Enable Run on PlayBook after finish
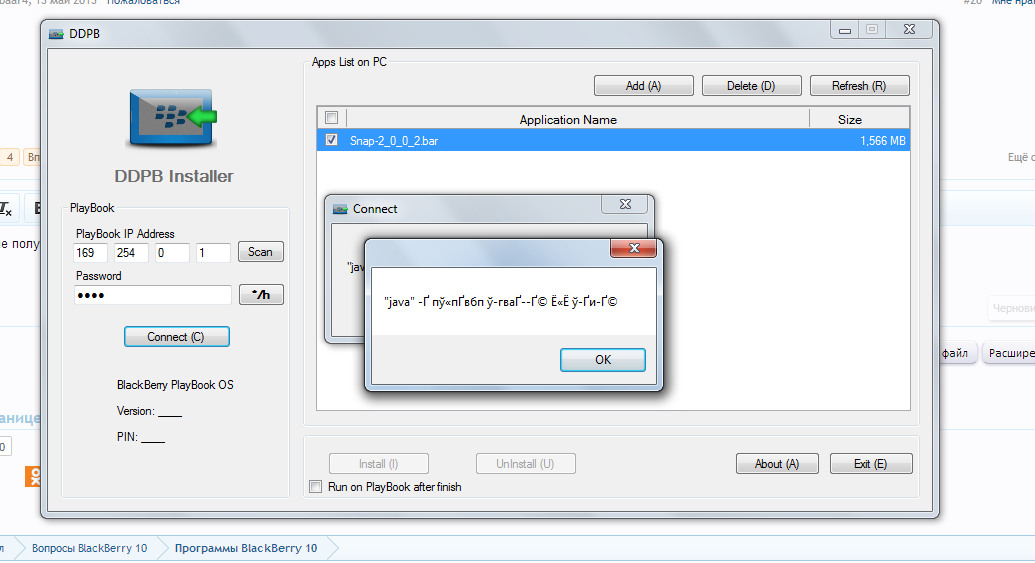Image resolution: width=1035 pixels, height=563 pixels. point(316,487)
